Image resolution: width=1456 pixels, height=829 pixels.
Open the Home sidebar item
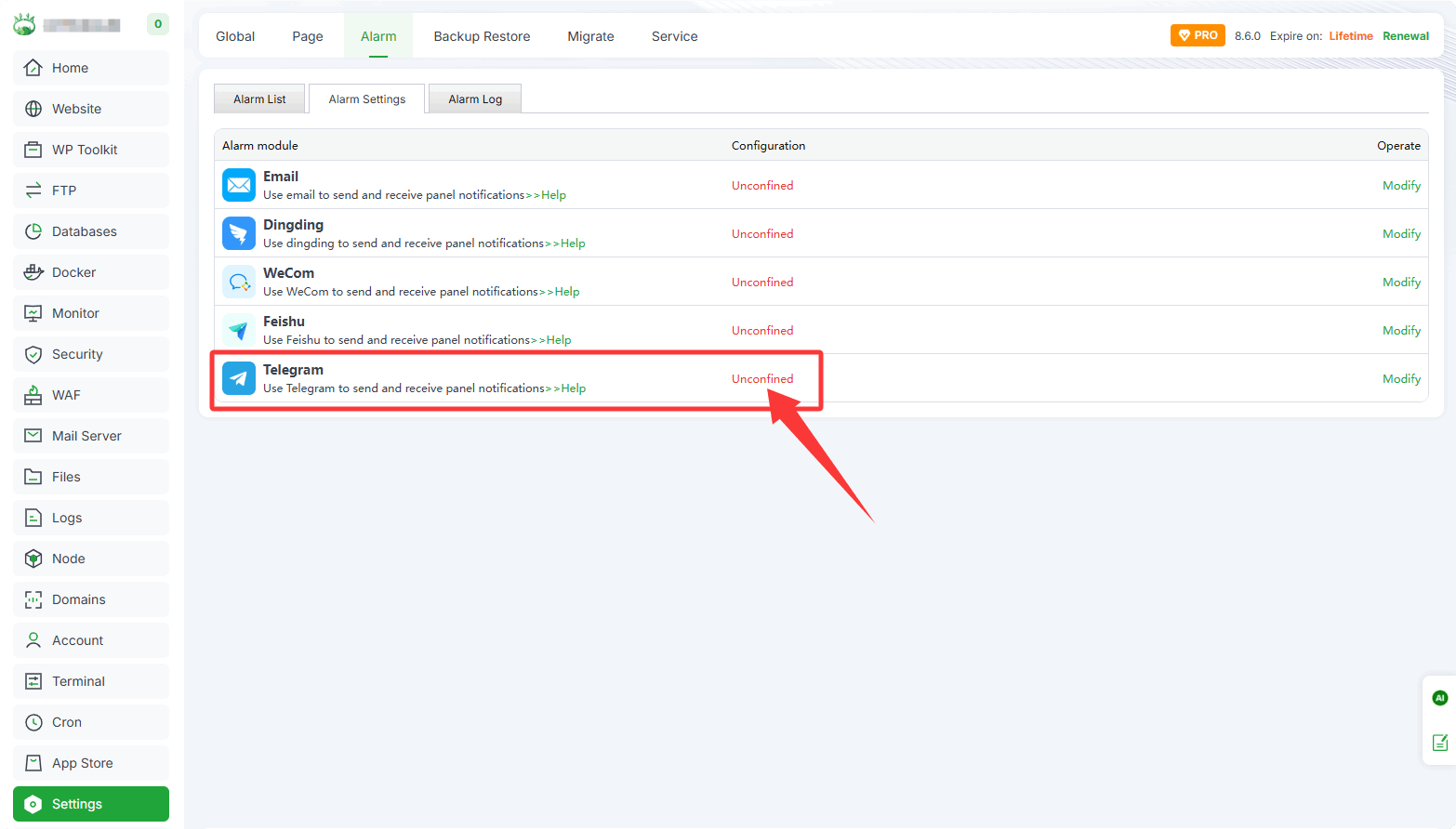pyautogui.click(x=91, y=68)
